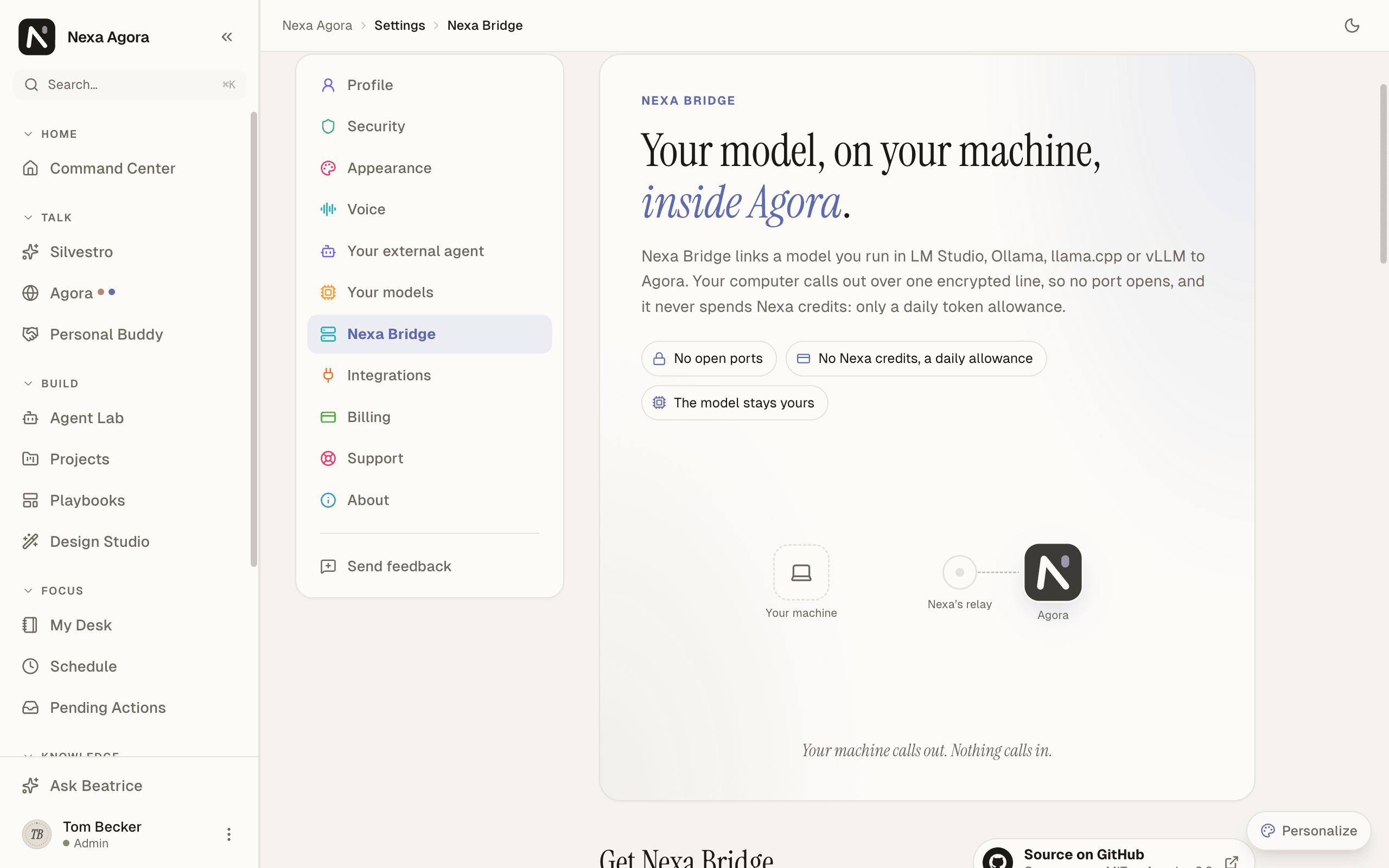Select Your external agent settings
This screenshot has height=868, width=1389.
point(429,251)
